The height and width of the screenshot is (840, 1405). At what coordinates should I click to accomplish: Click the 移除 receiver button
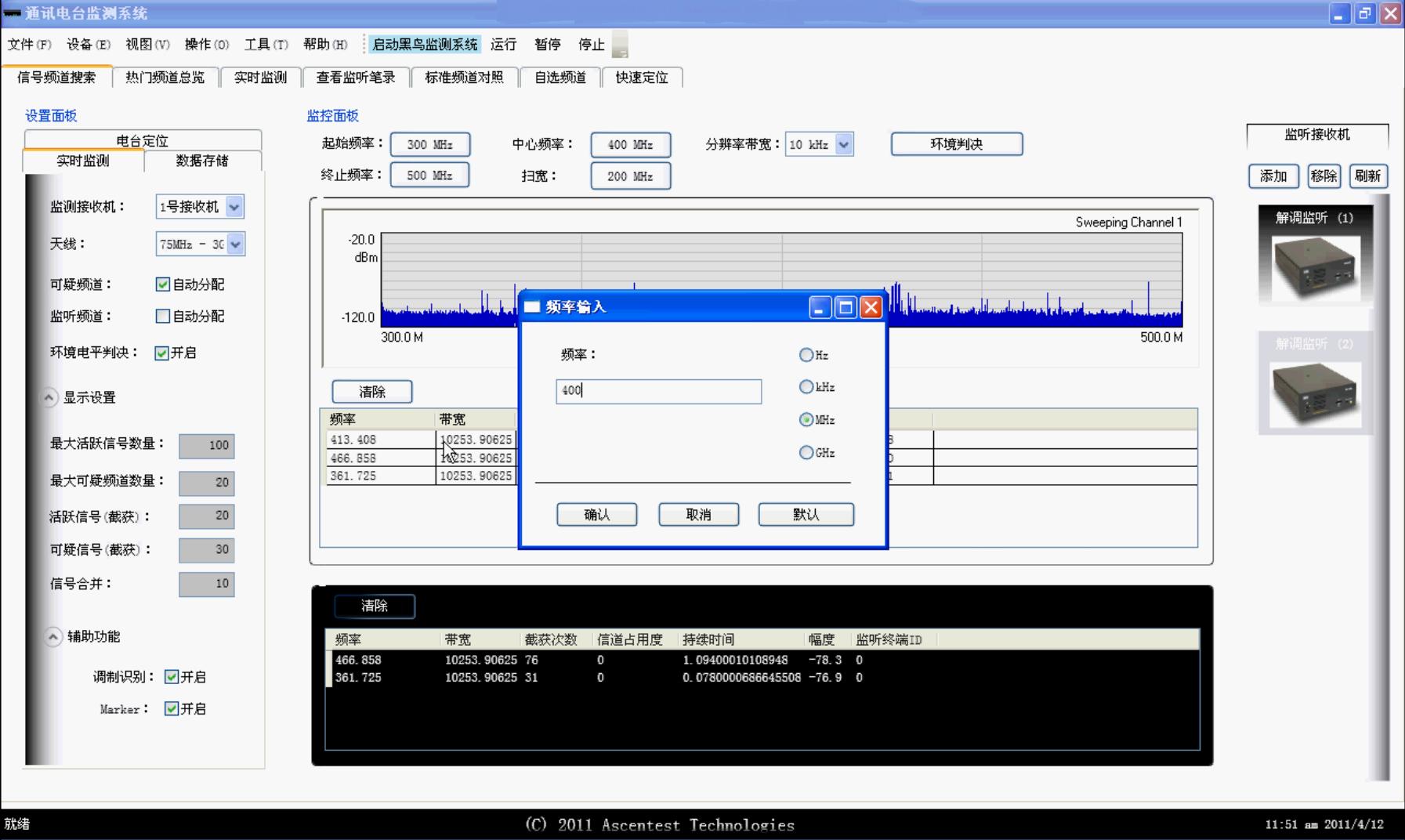(x=1324, y=176)
